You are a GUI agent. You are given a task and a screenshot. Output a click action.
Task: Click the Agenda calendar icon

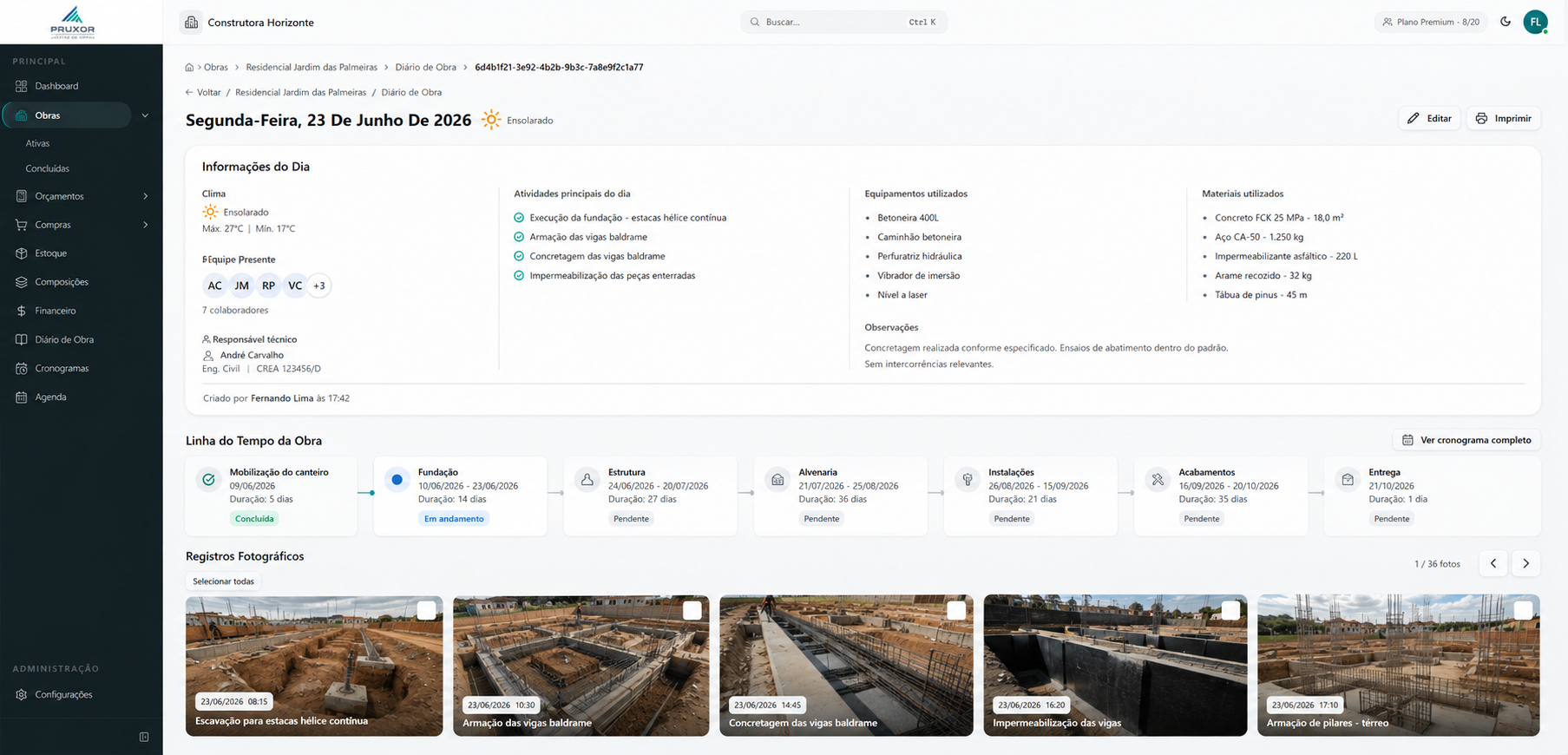[x=22, y=397]
